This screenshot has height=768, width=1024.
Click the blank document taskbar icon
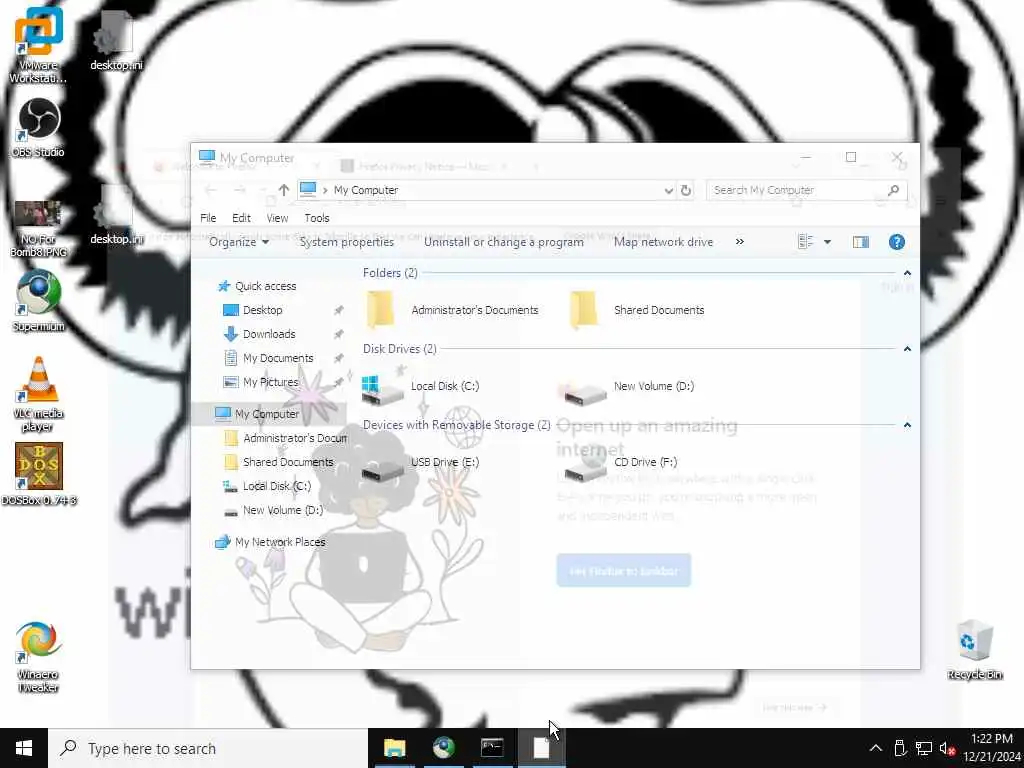(x=541, y=748)
